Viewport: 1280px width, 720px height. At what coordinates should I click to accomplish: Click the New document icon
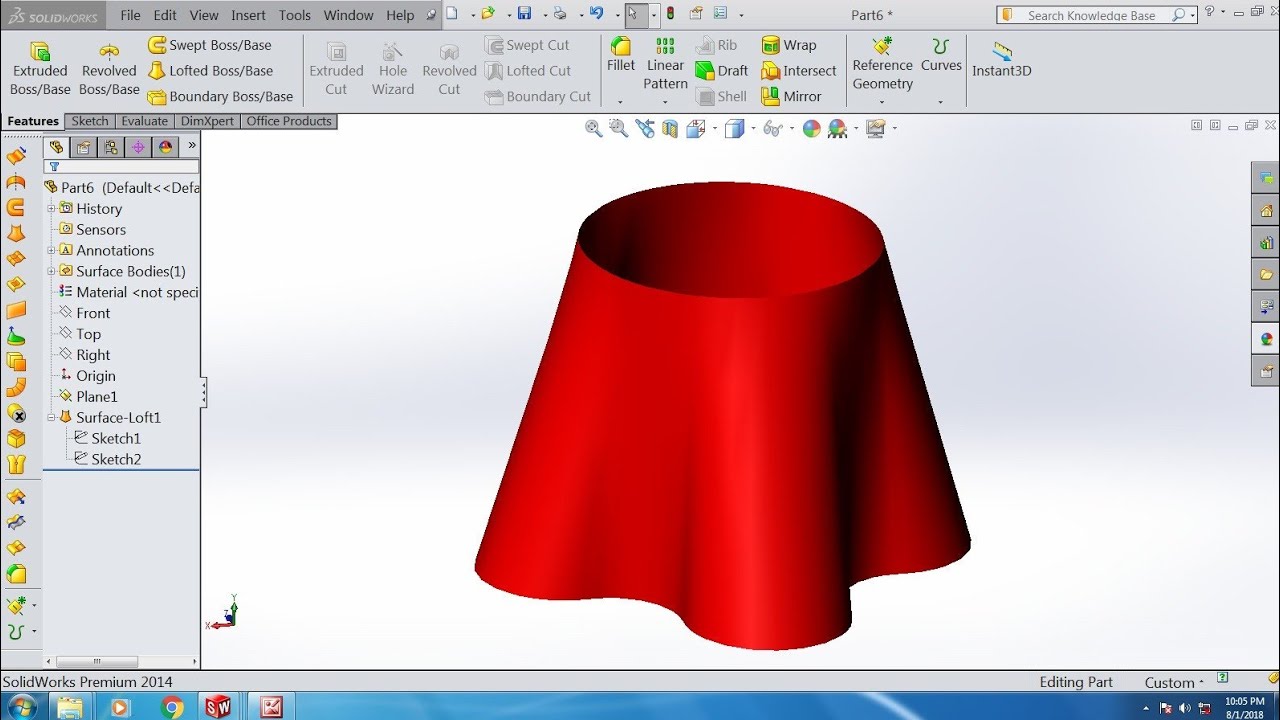[x=452, y=14]
